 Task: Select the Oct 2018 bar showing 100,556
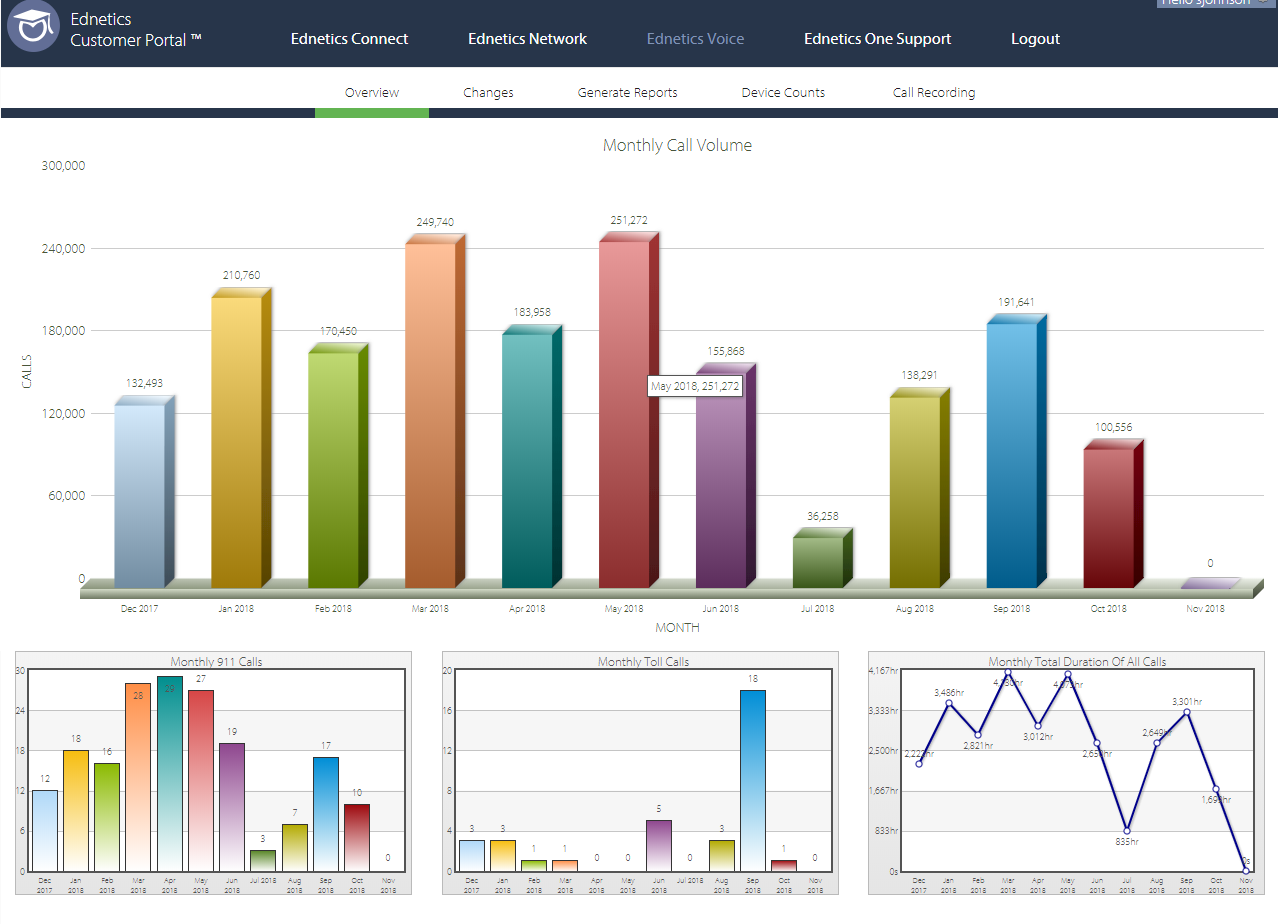[1113, 514]
